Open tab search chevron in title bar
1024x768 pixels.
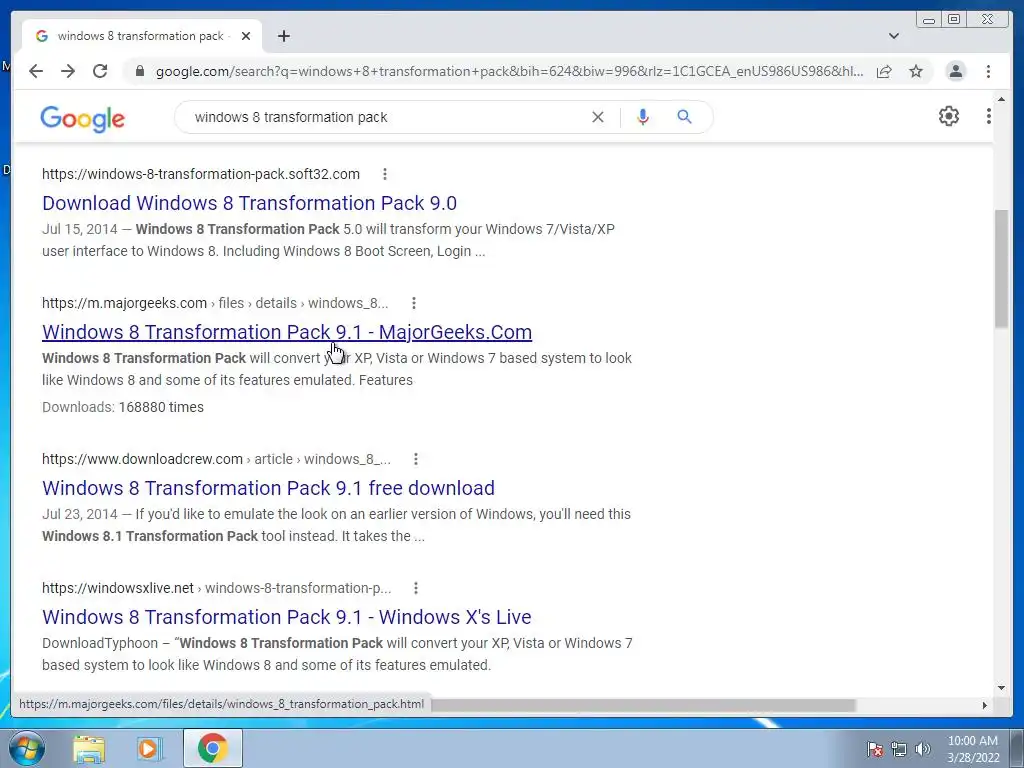click(894, 36)
